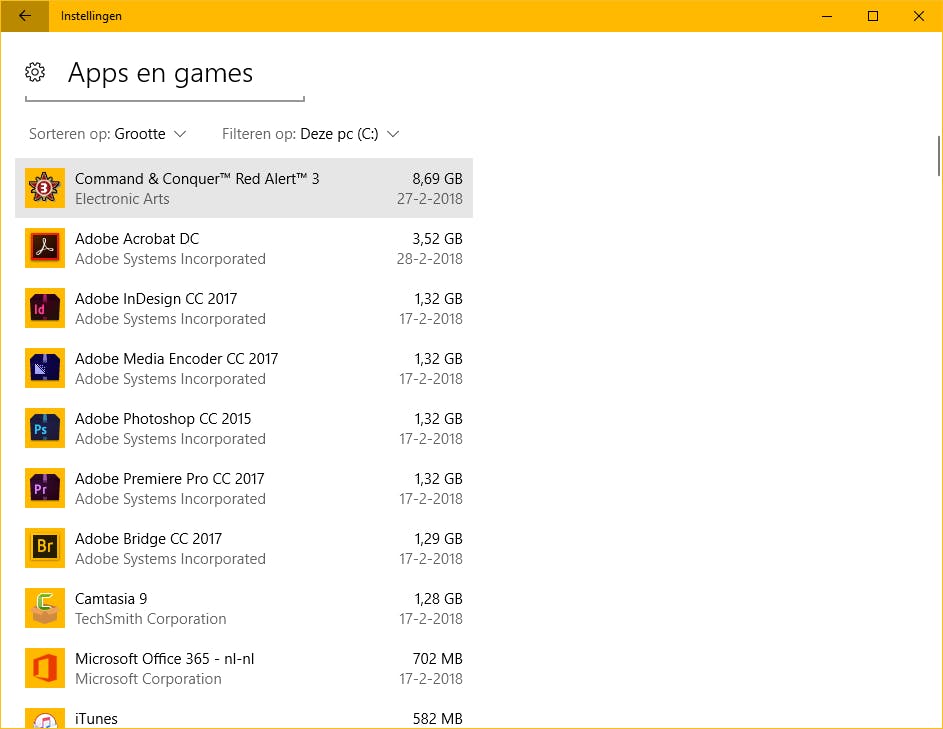Image resolution: width=943 pixels, height=729 pixels.
Task: Click the Adobe Photoshop CC 2015 icon
Action: [x=44, y=428]
